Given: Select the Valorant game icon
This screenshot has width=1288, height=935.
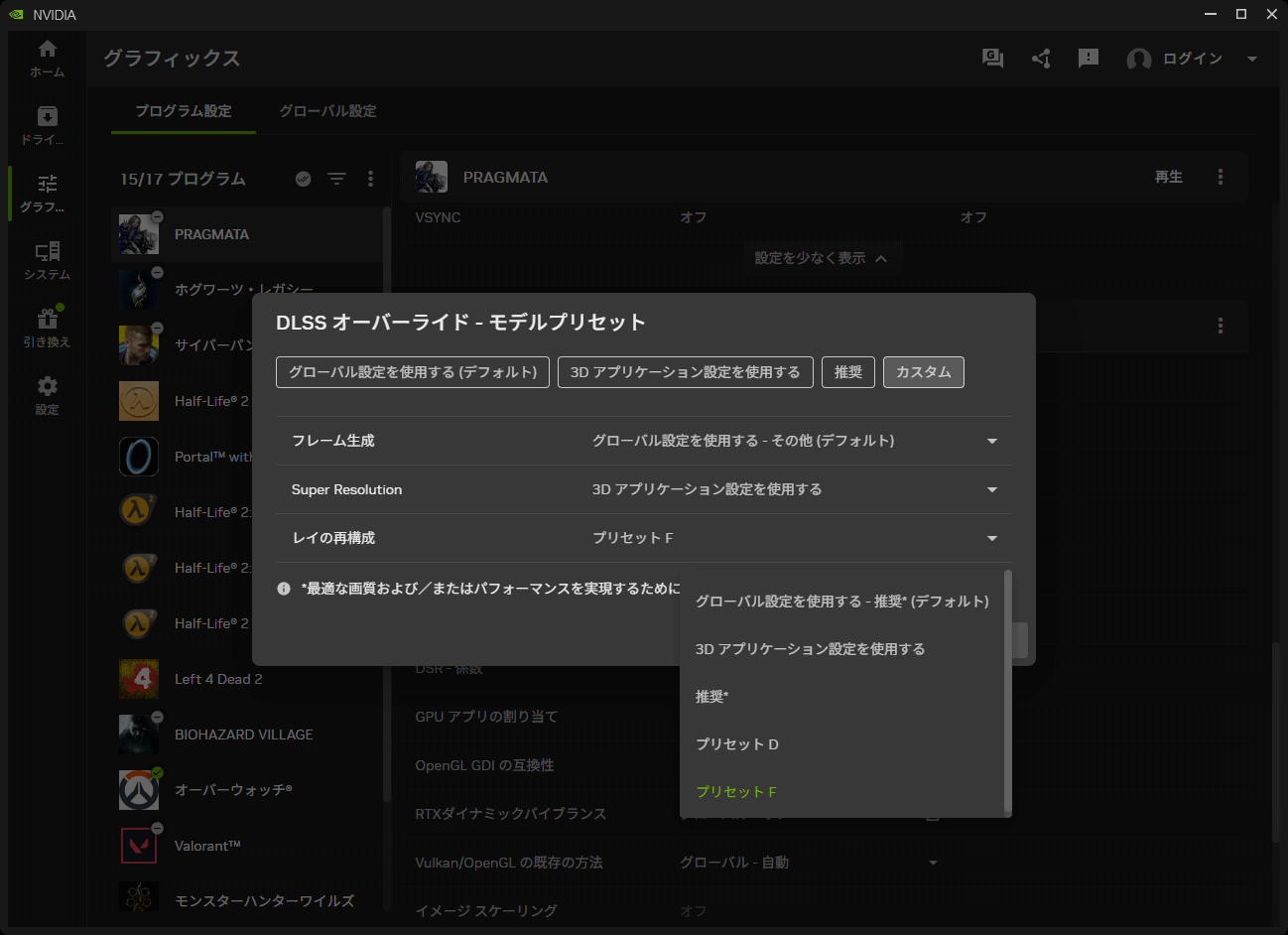Looking at the screenshot, I should tap(139, 846).
